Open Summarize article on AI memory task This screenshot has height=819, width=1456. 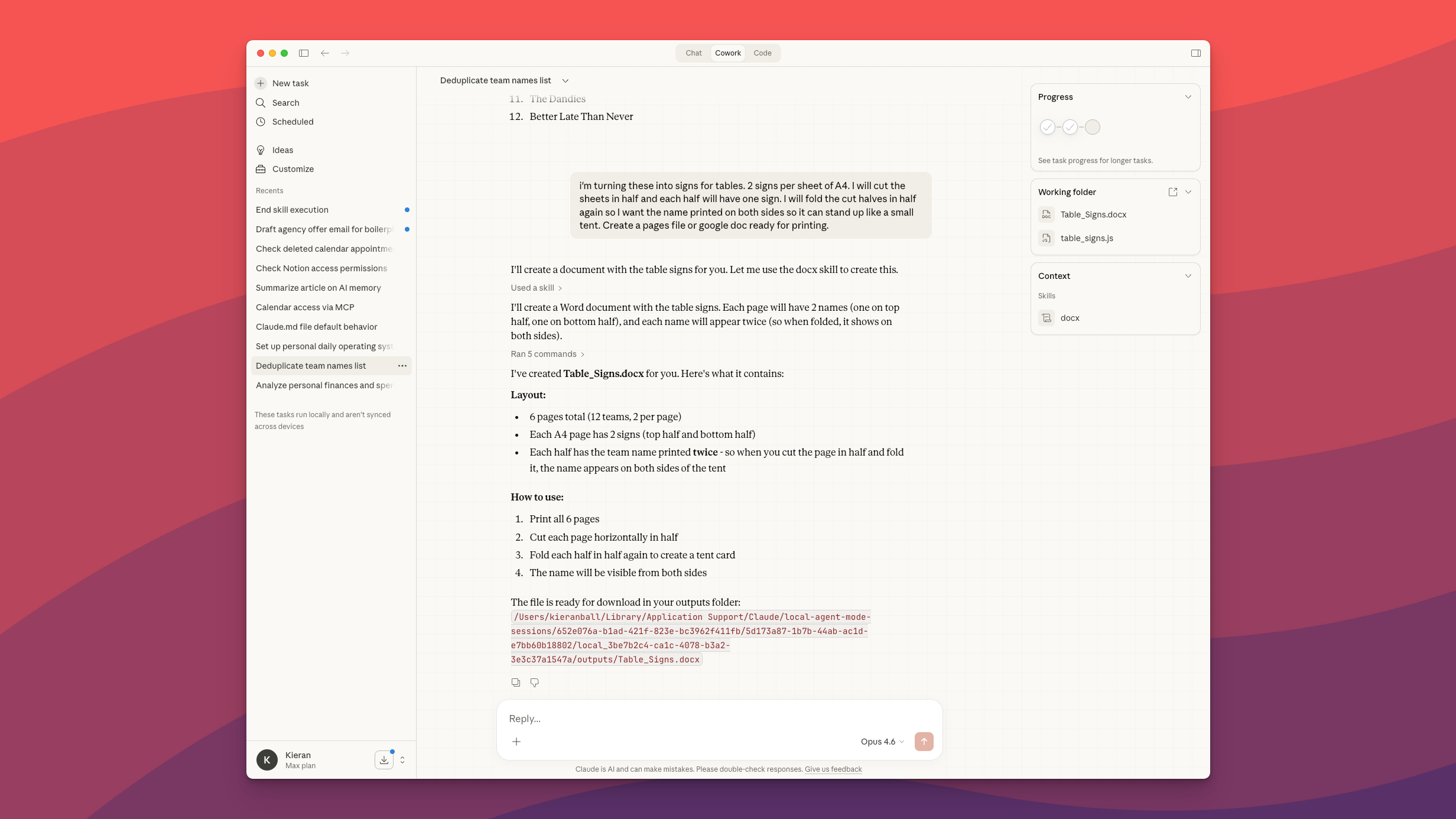click(x=331, y=288)
